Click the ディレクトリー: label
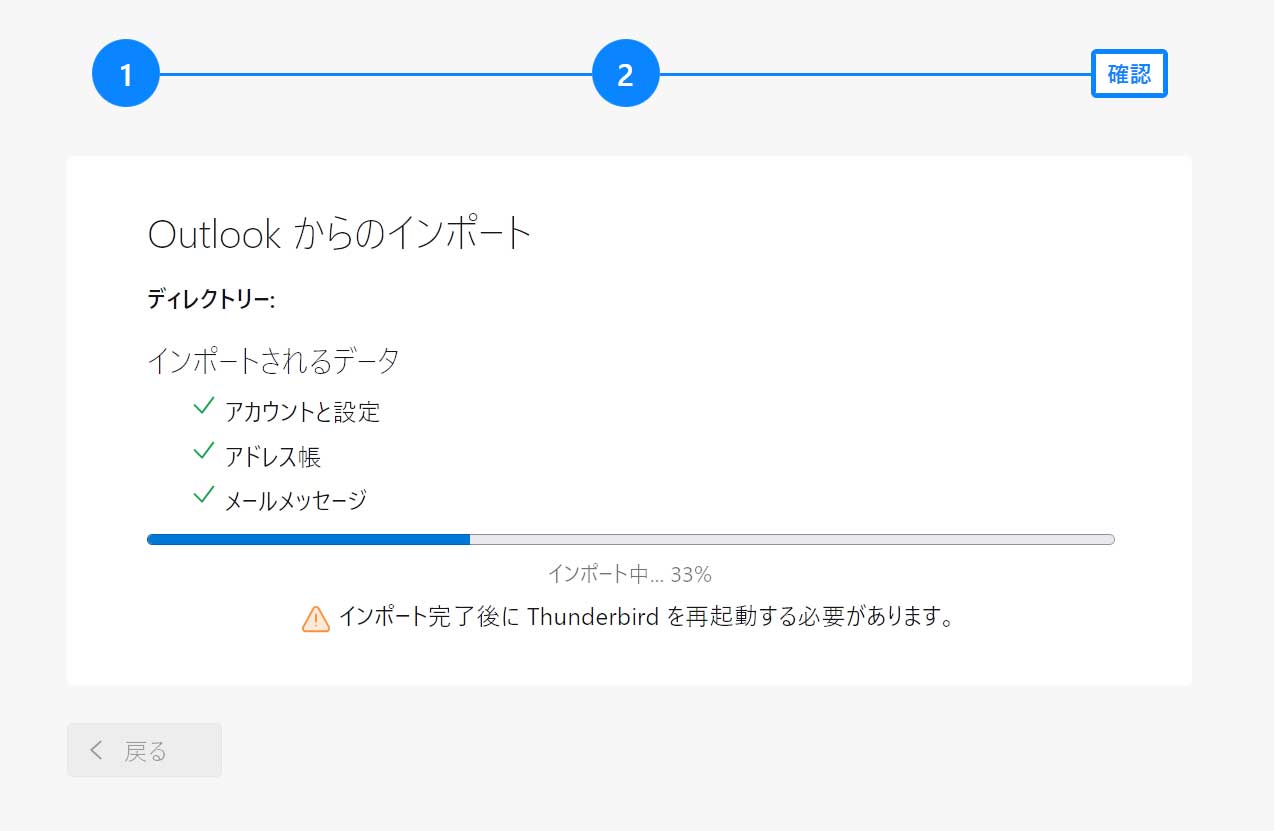 point(211,299)
